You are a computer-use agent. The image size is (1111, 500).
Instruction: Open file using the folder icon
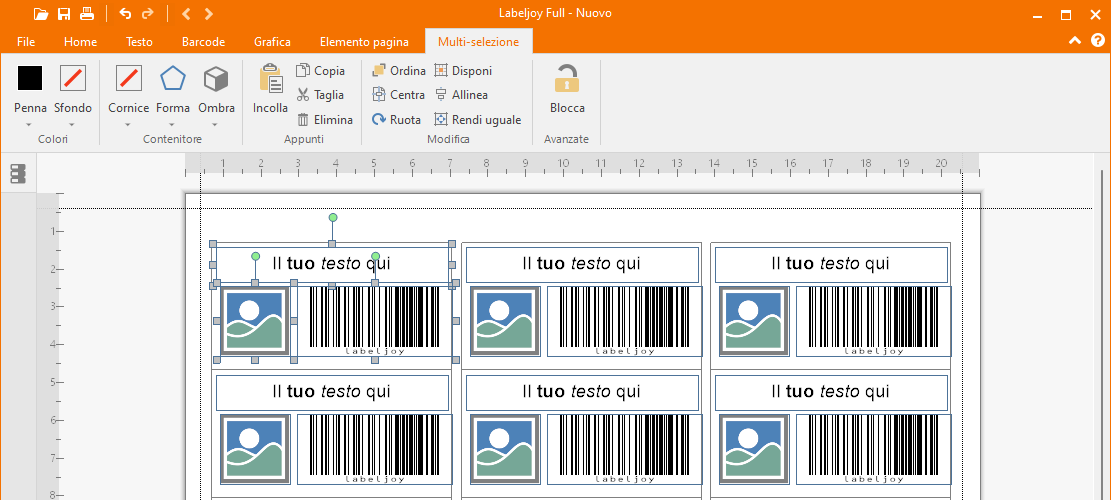pos(40,13)
